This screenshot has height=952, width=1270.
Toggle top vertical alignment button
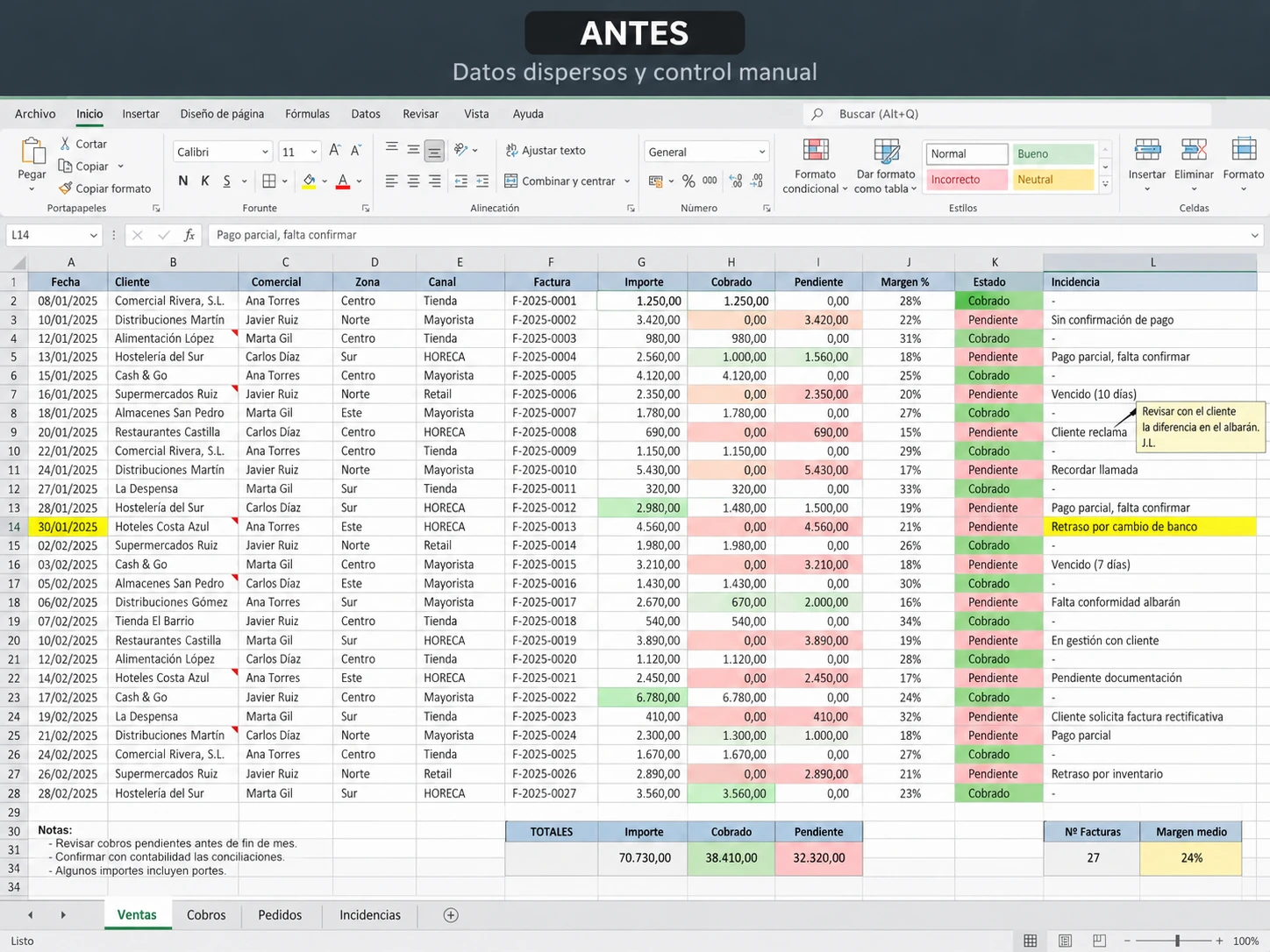point(392,149)
